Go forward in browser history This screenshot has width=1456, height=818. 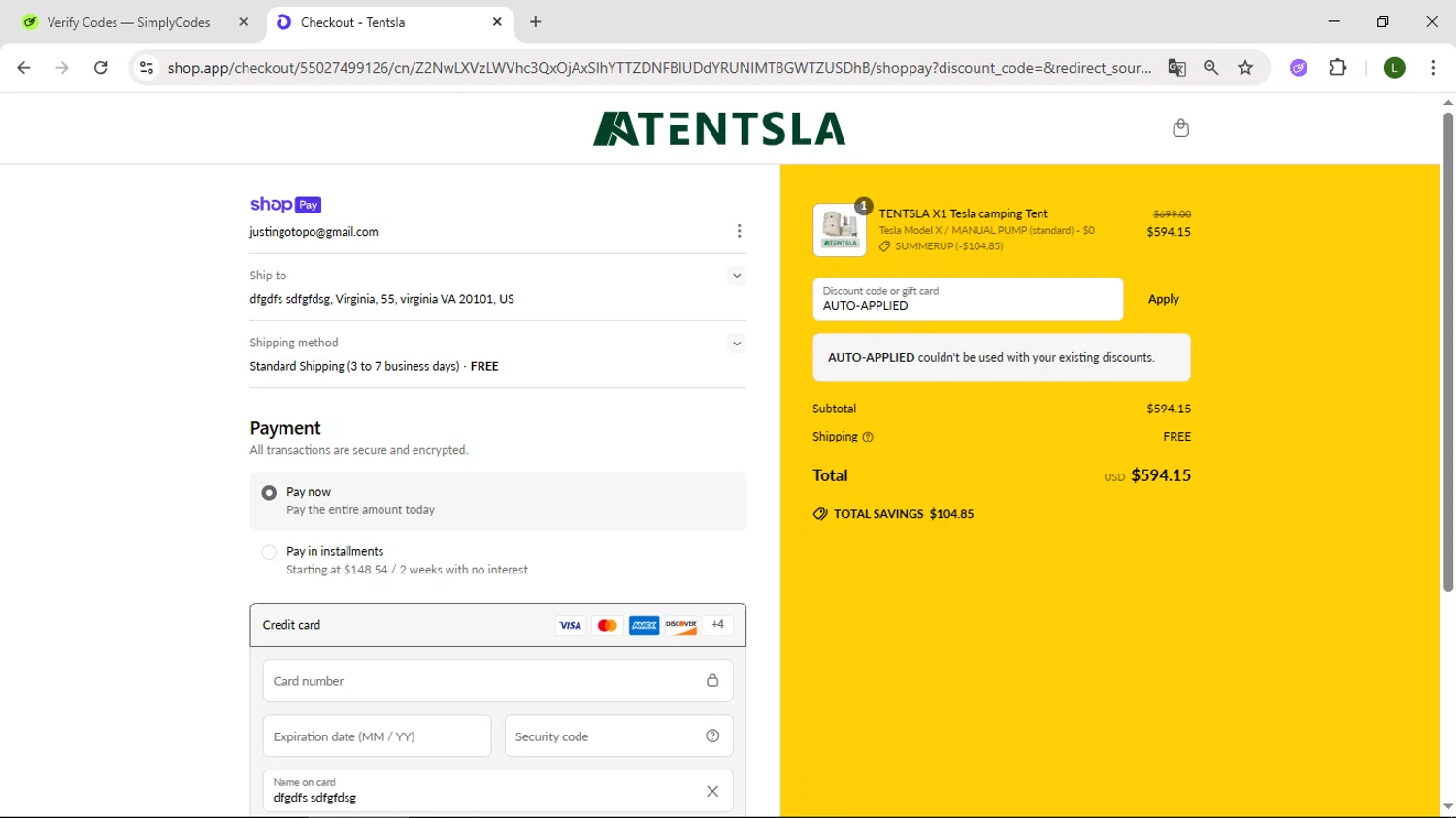click(x=62, y=67)
